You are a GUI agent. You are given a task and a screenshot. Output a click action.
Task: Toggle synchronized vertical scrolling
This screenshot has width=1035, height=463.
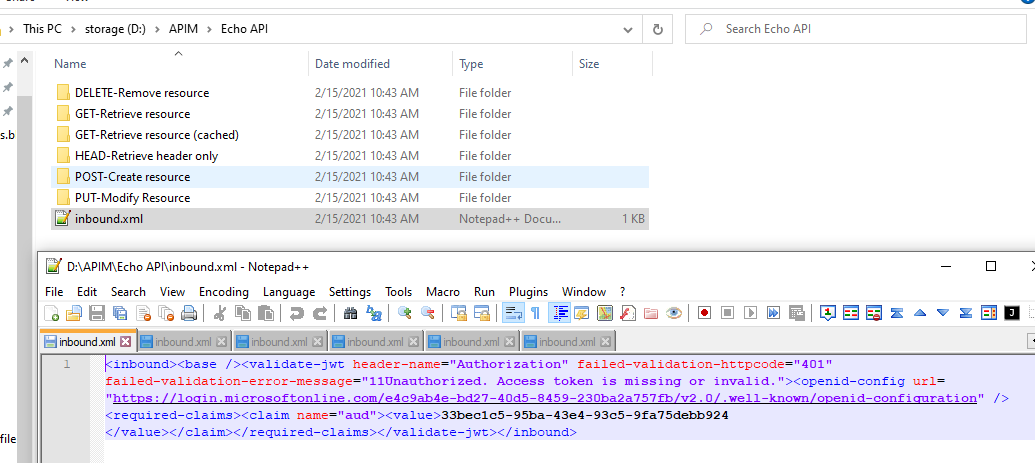(459, 313)
